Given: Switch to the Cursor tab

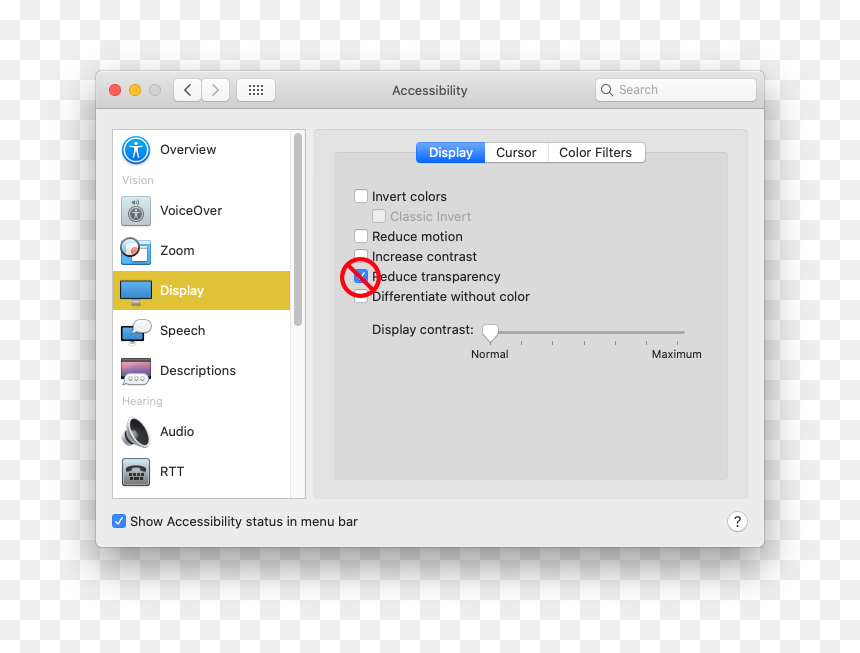Looking at the screenshot, I should tap(516, 152).
